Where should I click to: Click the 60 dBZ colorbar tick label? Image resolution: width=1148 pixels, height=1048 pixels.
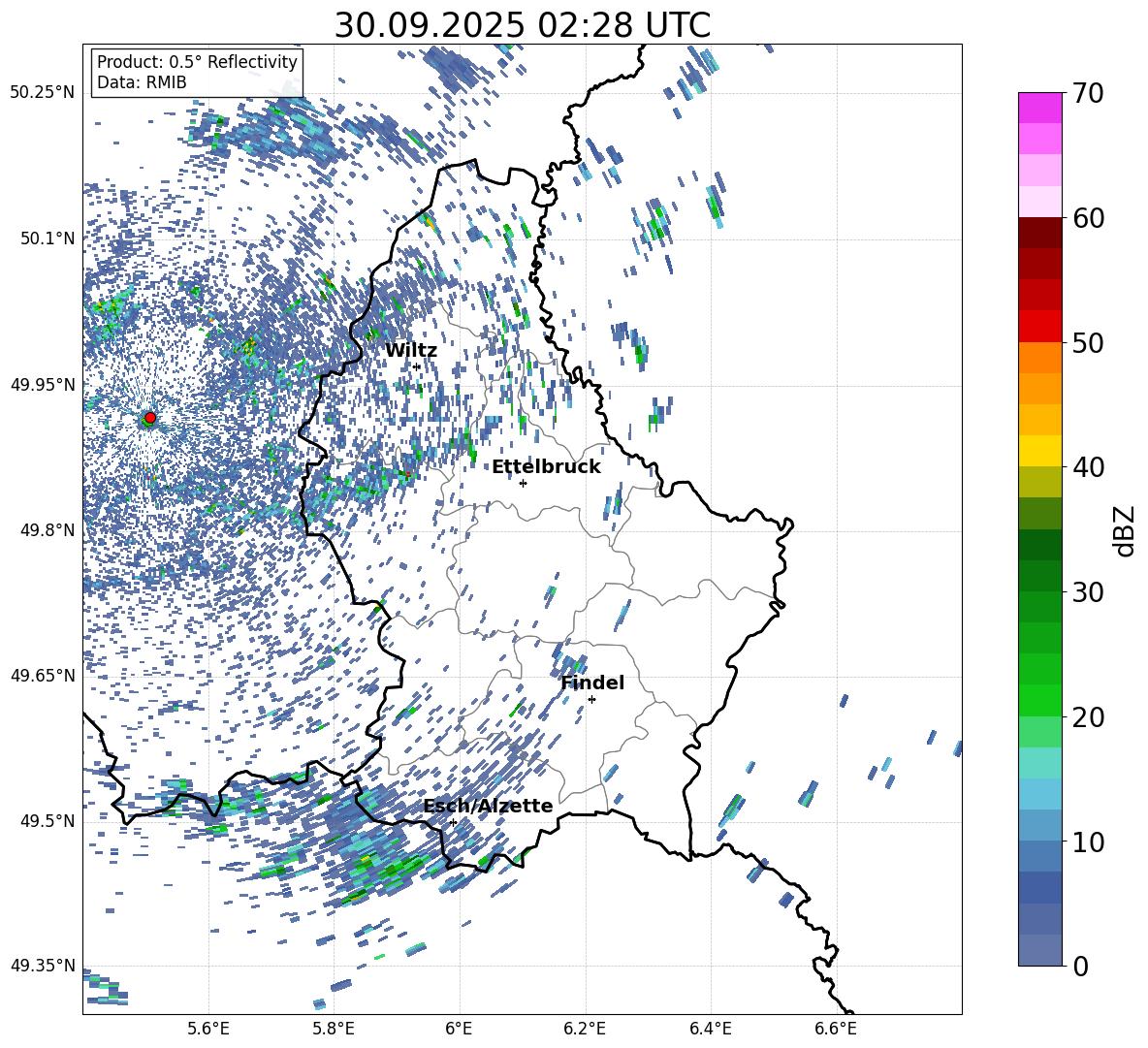coord(1087,218)
